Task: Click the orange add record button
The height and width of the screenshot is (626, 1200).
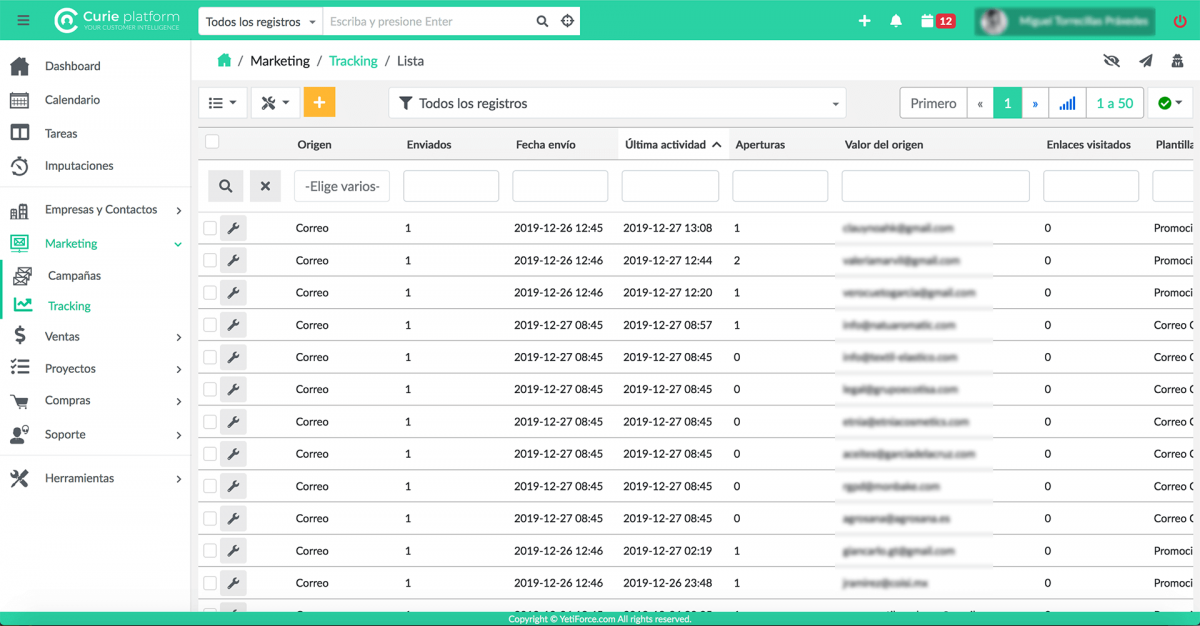Action: (x=319, y=103)
